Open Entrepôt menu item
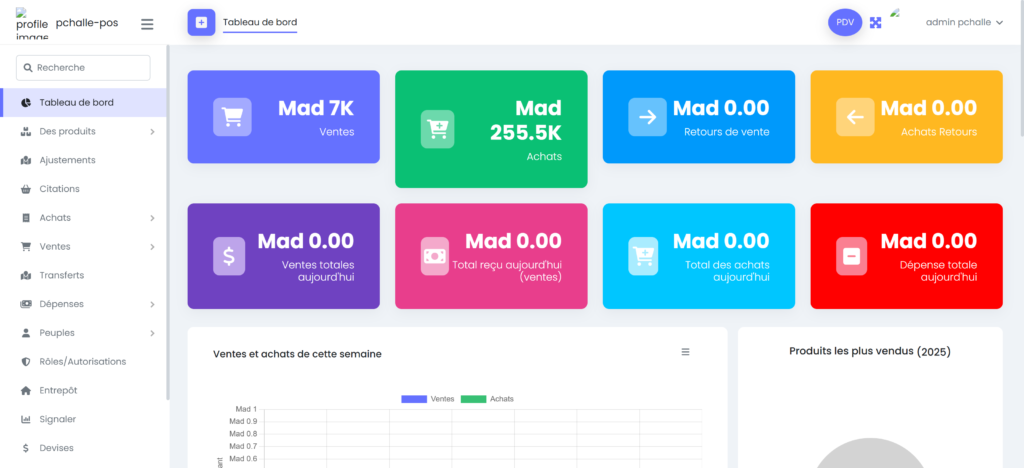 click(84, 390)
